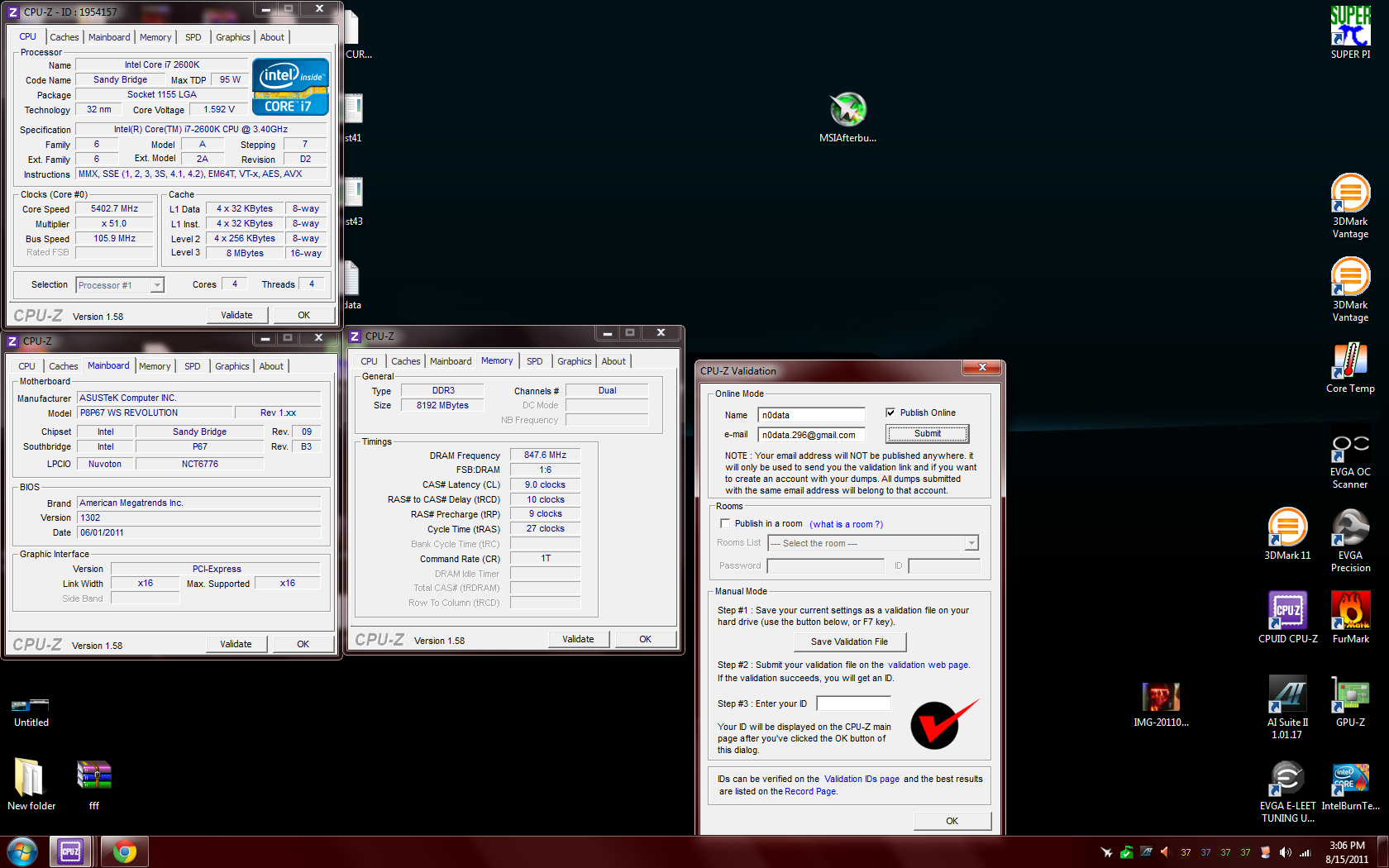This screenshot has height=868, width=1389.
Task: Click the 5402.7 MHz Core Speed value
Action: (x=114, y=209)
